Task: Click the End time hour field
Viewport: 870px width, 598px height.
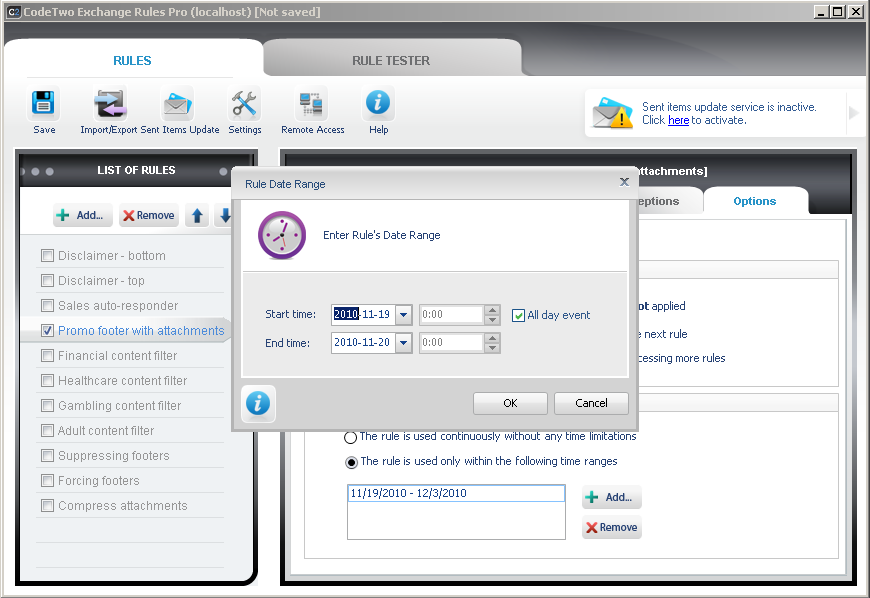Action: (452, 343)
